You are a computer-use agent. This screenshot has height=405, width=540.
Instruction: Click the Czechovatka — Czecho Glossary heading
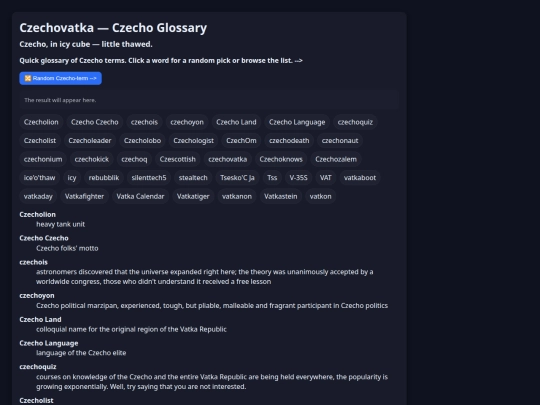pyautogui.click(x=113, y=28)
